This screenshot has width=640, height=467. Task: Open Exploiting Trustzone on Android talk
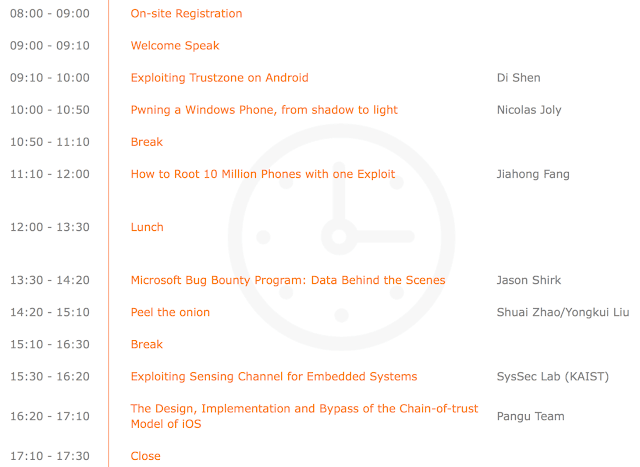tap(220, 78)
